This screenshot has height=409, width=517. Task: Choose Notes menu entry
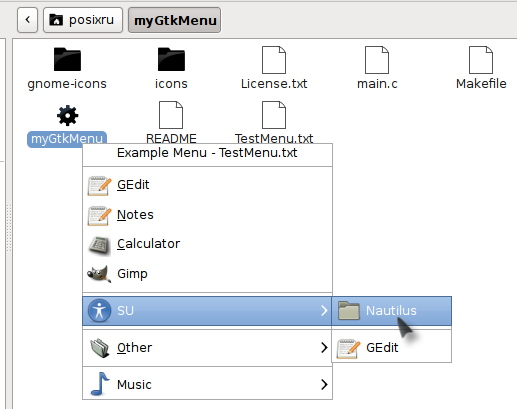[207, 215]
